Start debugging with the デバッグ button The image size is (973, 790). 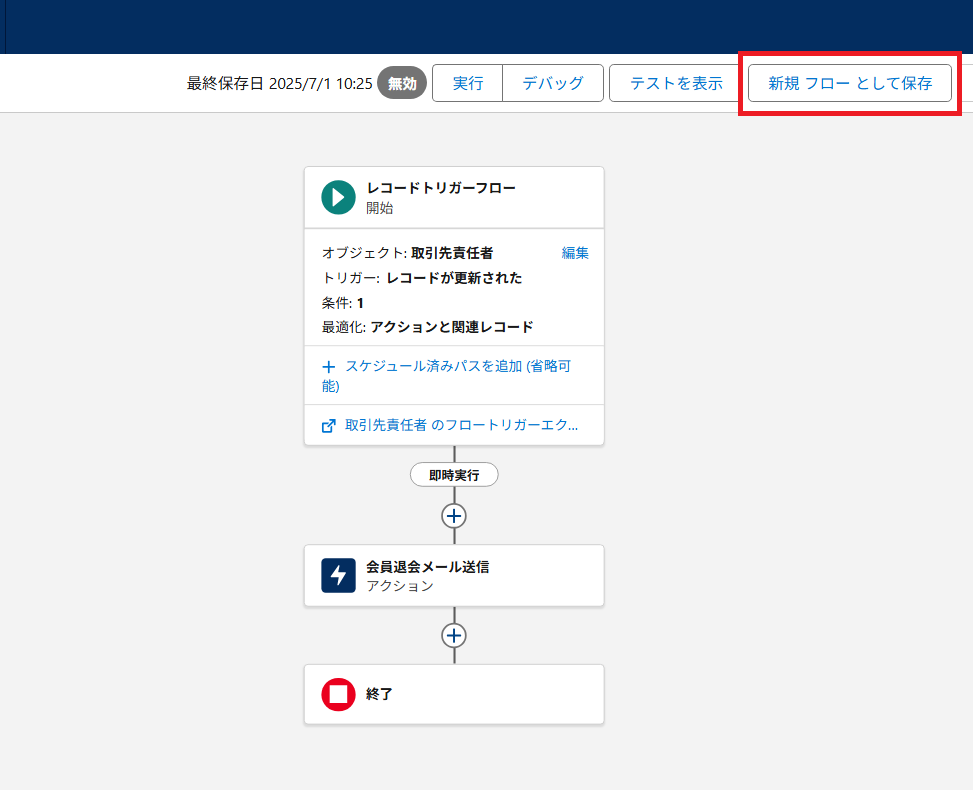553,83
